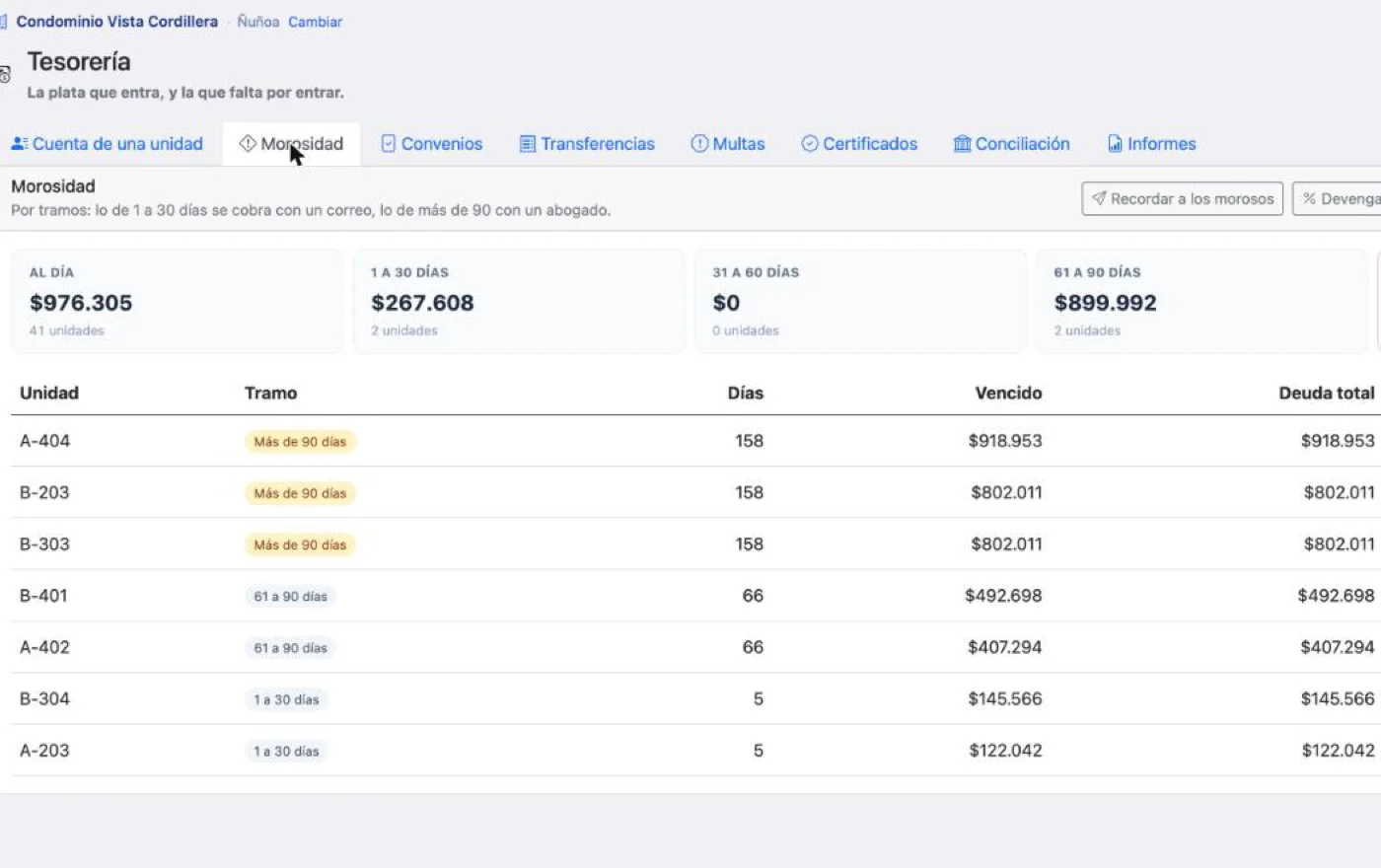
Task: Sort by the Deuda total column header
Action: (1326, 393)
